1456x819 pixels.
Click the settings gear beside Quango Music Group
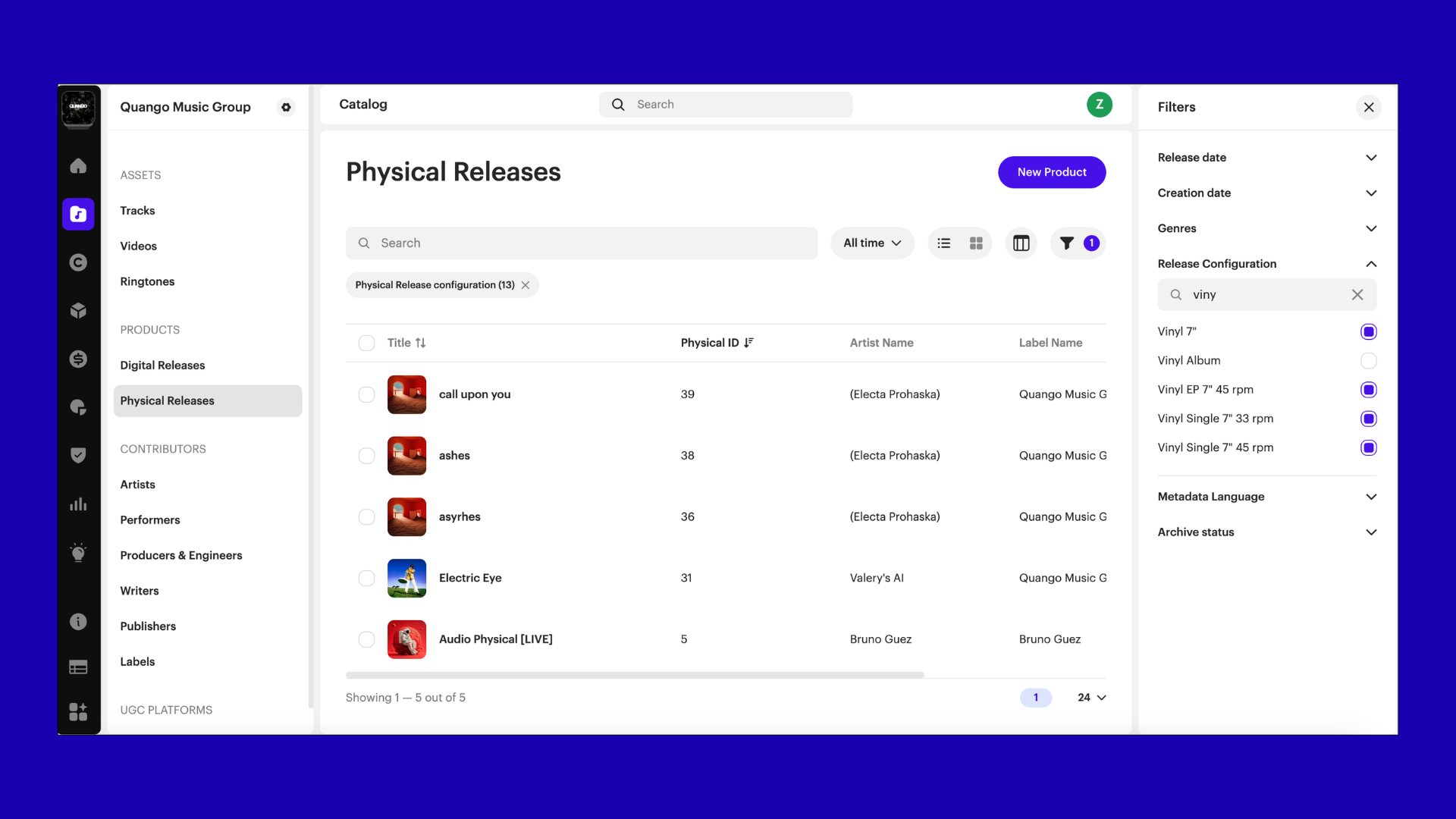(x=286, y=107)
